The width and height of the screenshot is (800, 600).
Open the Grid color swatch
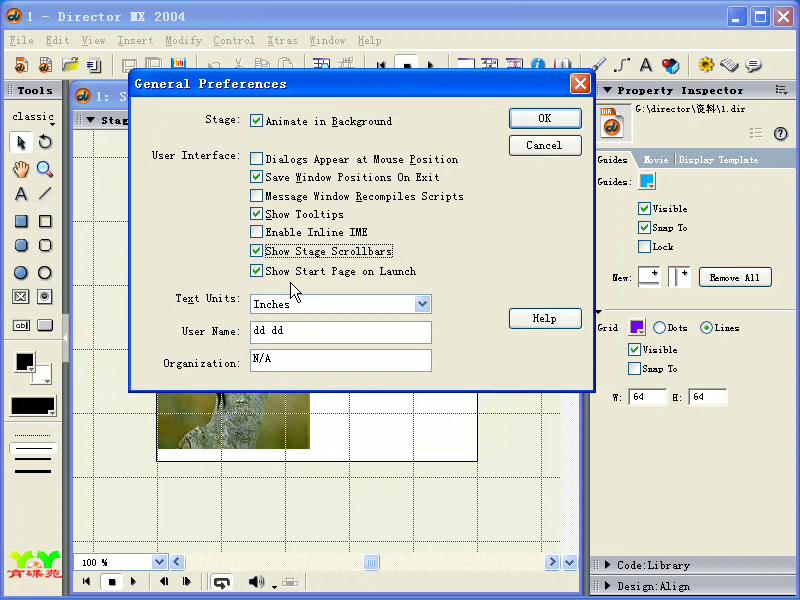pos(637,328)
